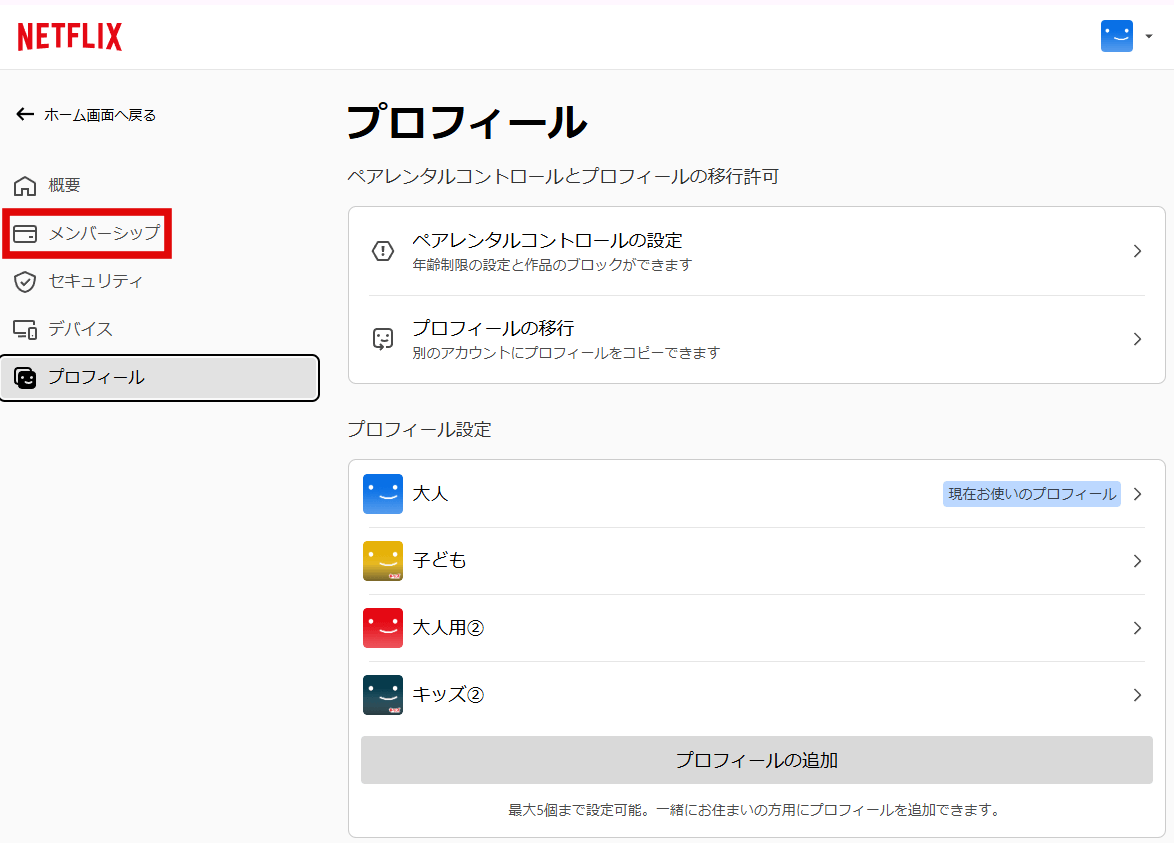Click the red 大人用② profile avatar

pos(383,628)
